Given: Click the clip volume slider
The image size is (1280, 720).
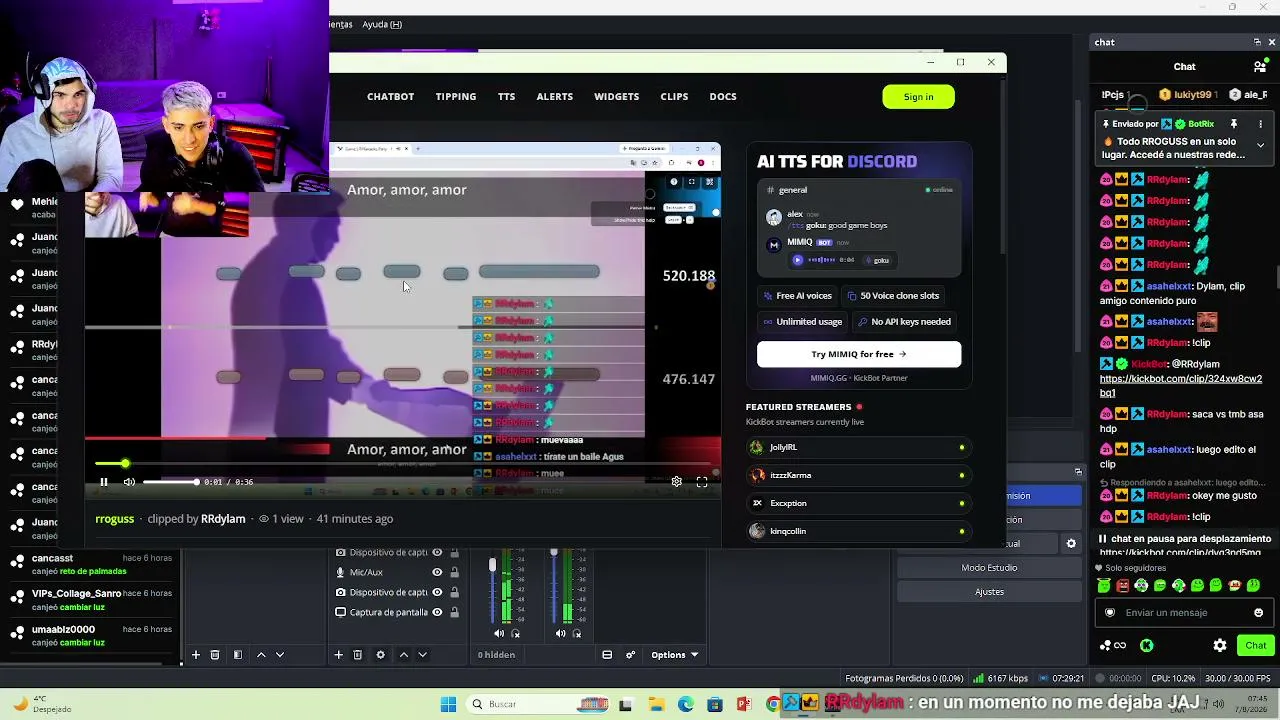Looking at the screenshot, I should pos(170,482).
